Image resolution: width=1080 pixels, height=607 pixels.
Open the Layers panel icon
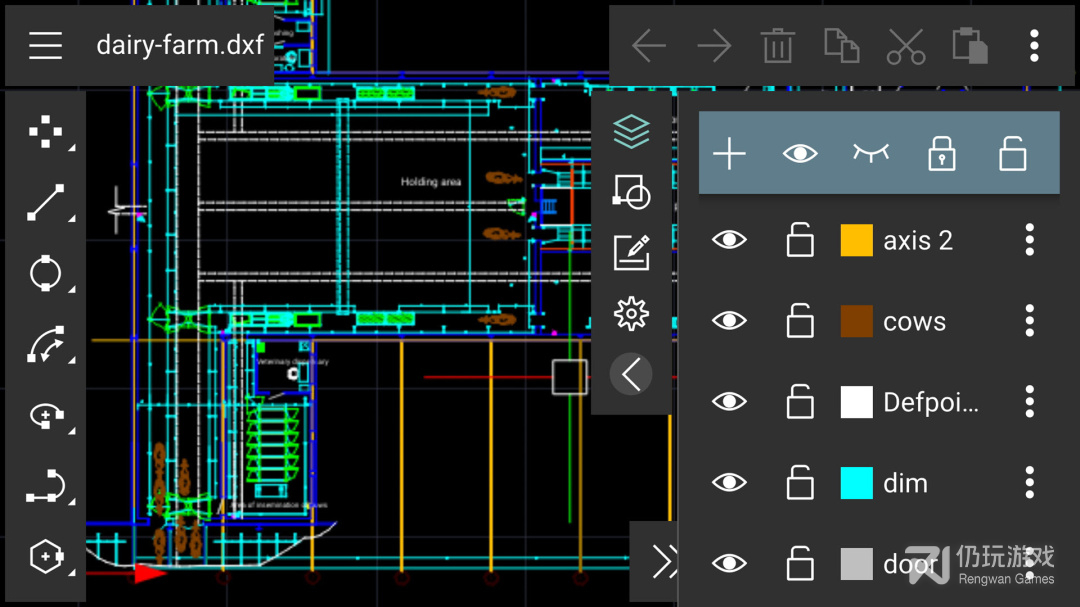pos(631,131)
